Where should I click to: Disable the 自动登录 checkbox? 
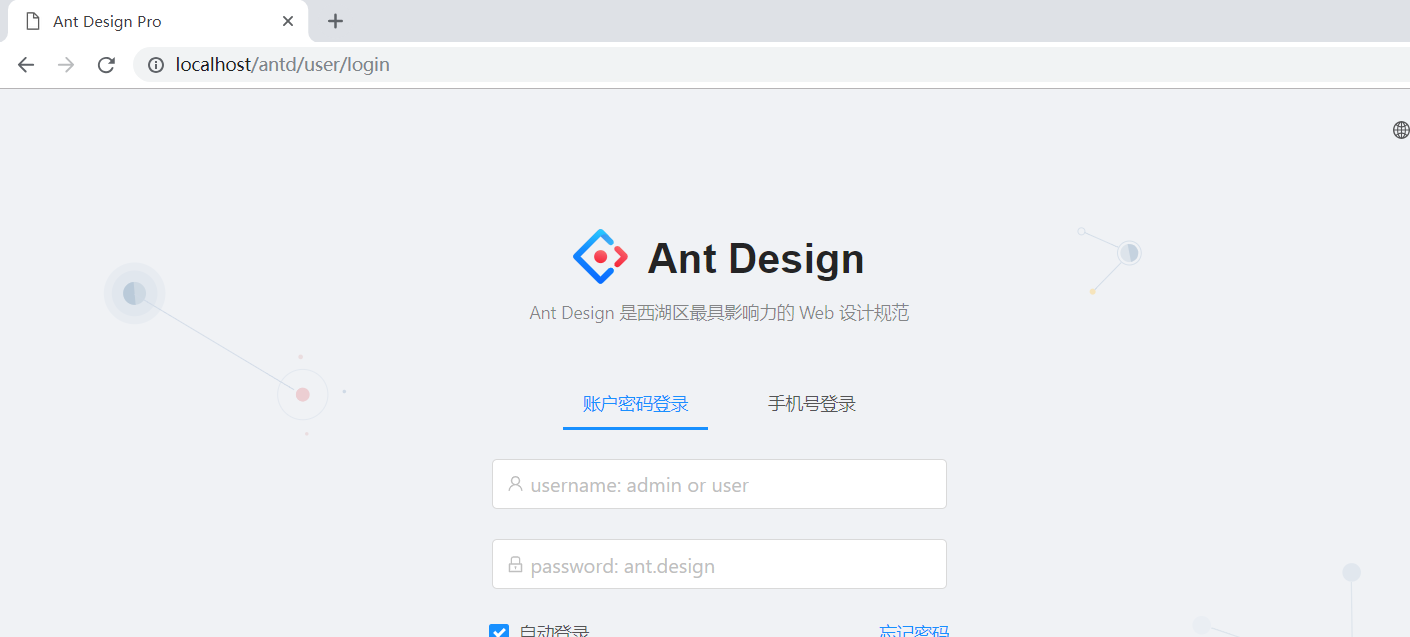[499, 631]
